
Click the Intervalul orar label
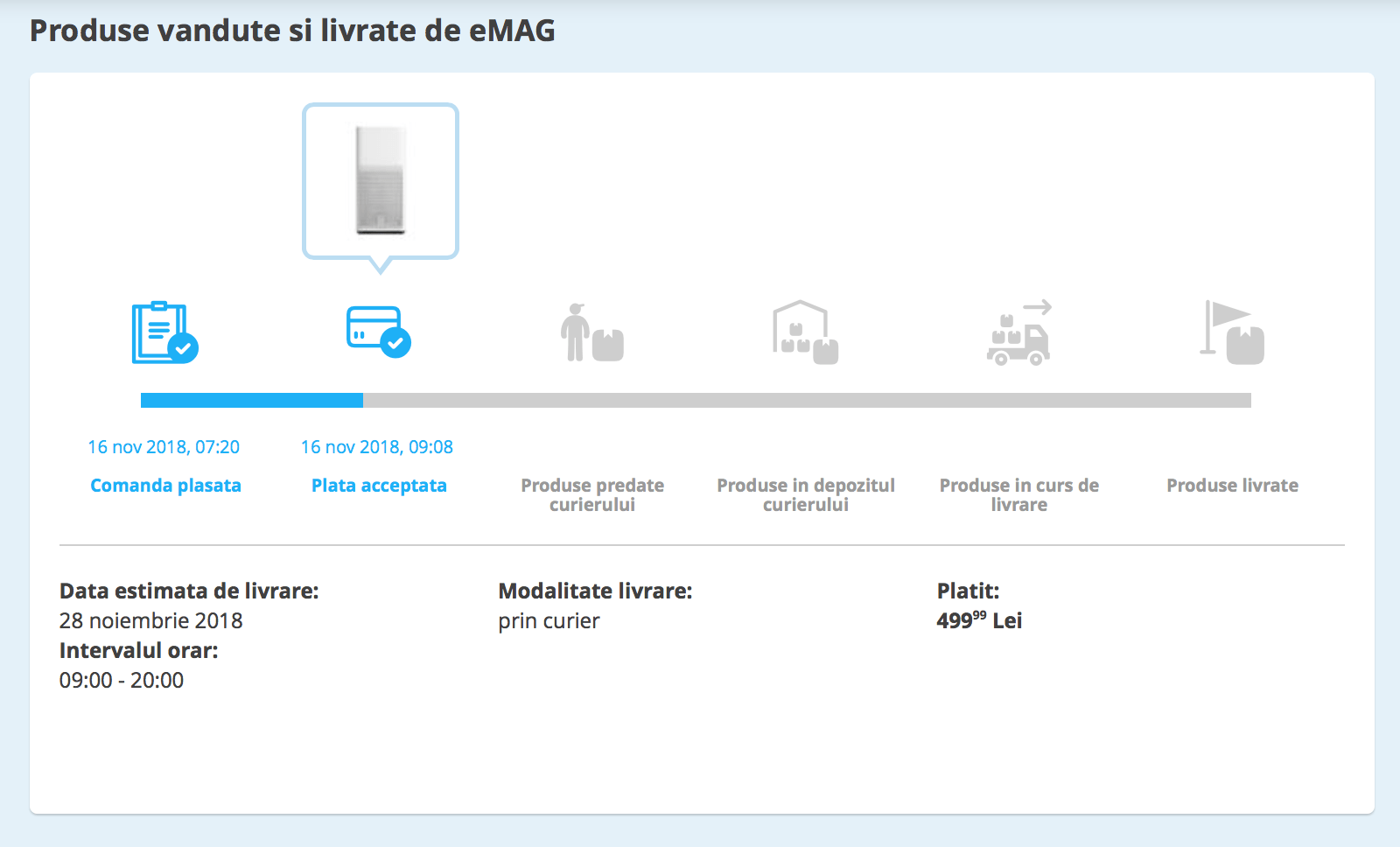point(139,650)
